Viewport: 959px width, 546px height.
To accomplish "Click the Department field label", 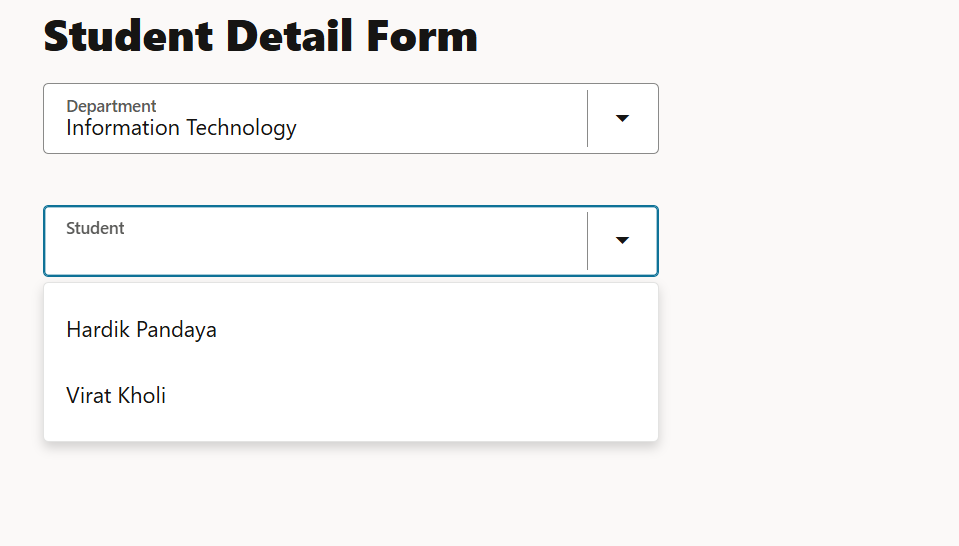I will (x=111, y=106).
